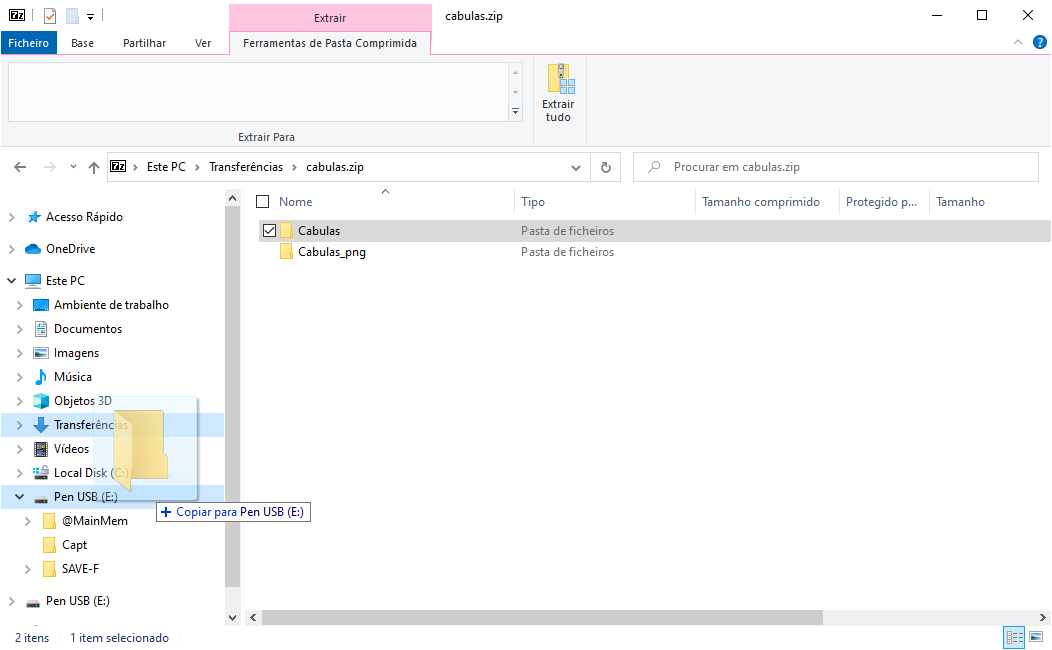This screenshot has height=650, width=1052.
Task: Open the Customize Quick Access Toolbar menu
Action: (x=89, y=15)
